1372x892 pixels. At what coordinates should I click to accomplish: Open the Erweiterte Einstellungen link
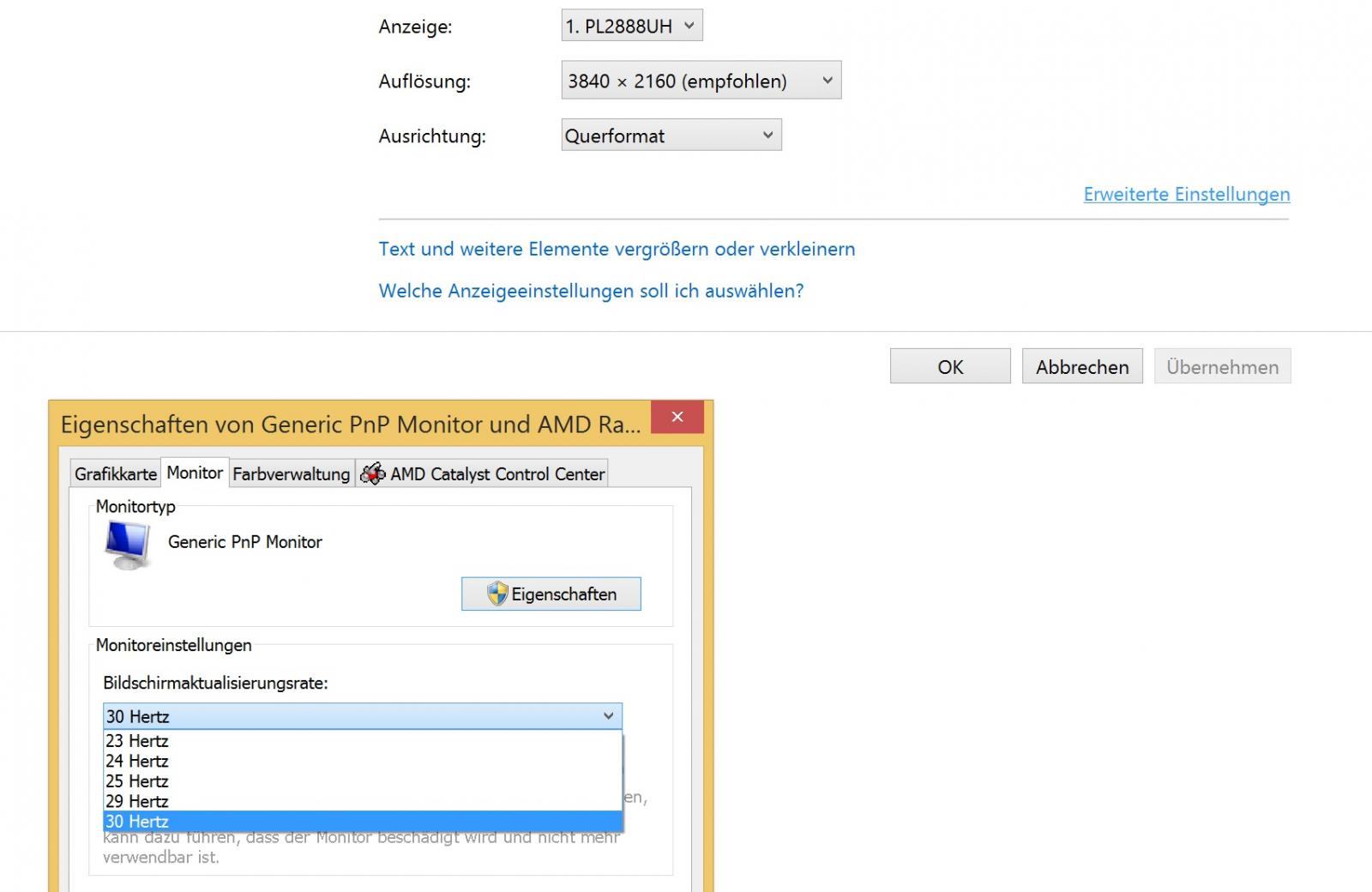click(1187, 194)
